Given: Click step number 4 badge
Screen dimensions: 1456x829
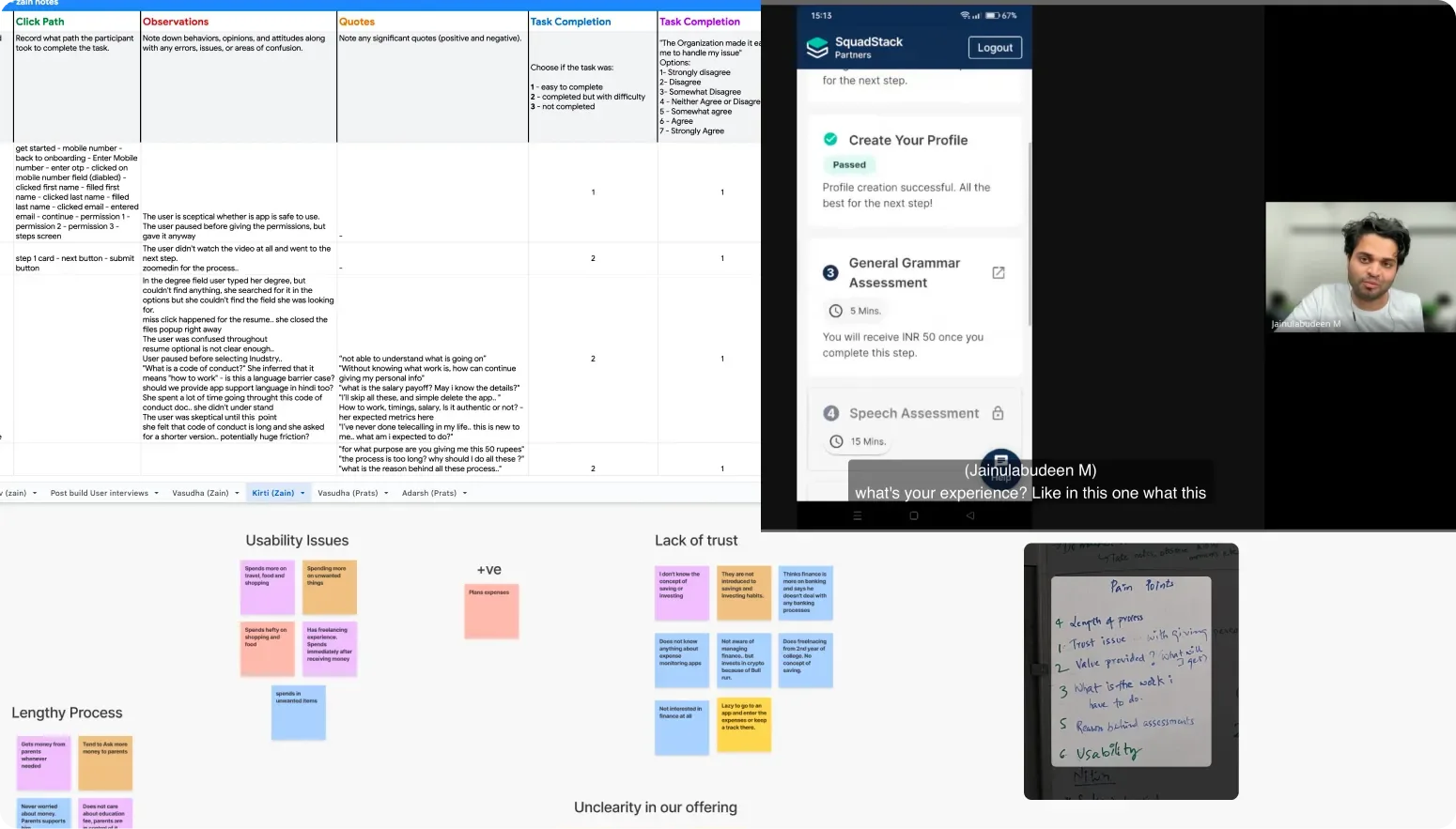Looking at the screenshot, I should 830,413.
